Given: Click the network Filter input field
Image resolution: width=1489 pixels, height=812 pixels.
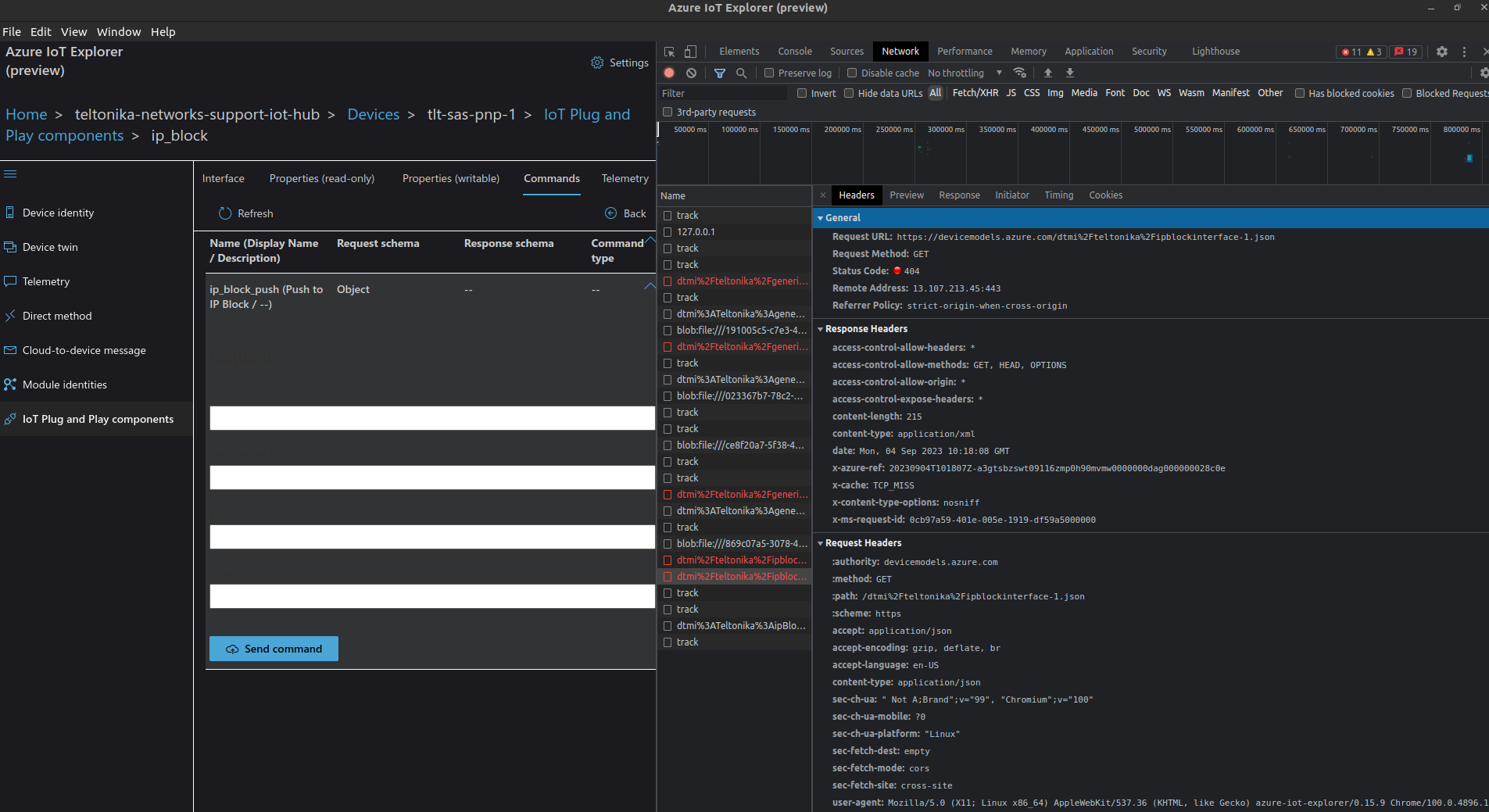Looking at the screenshot, I should pyautogui.click(x=723, y=93).
